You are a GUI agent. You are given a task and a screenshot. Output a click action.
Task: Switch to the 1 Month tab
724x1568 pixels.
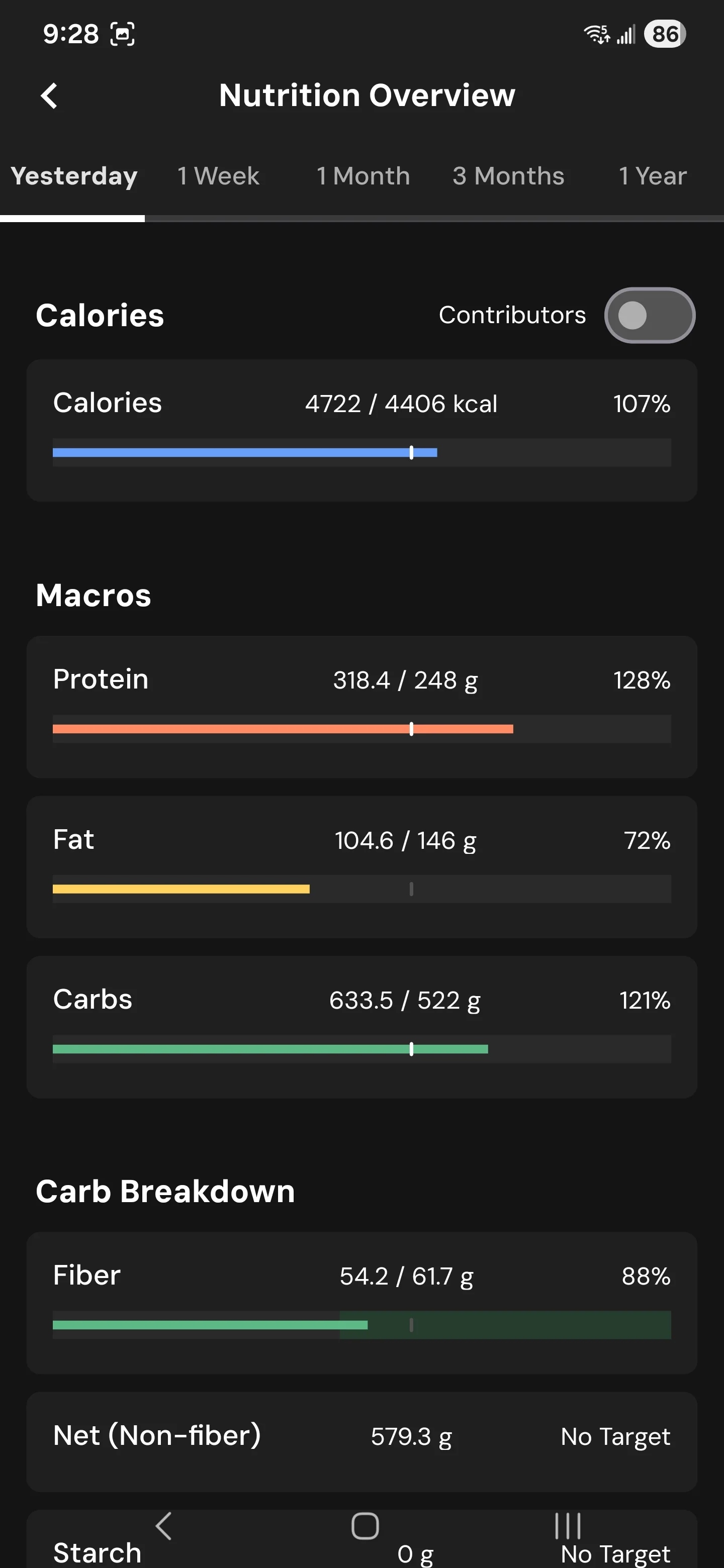[363, 176]
